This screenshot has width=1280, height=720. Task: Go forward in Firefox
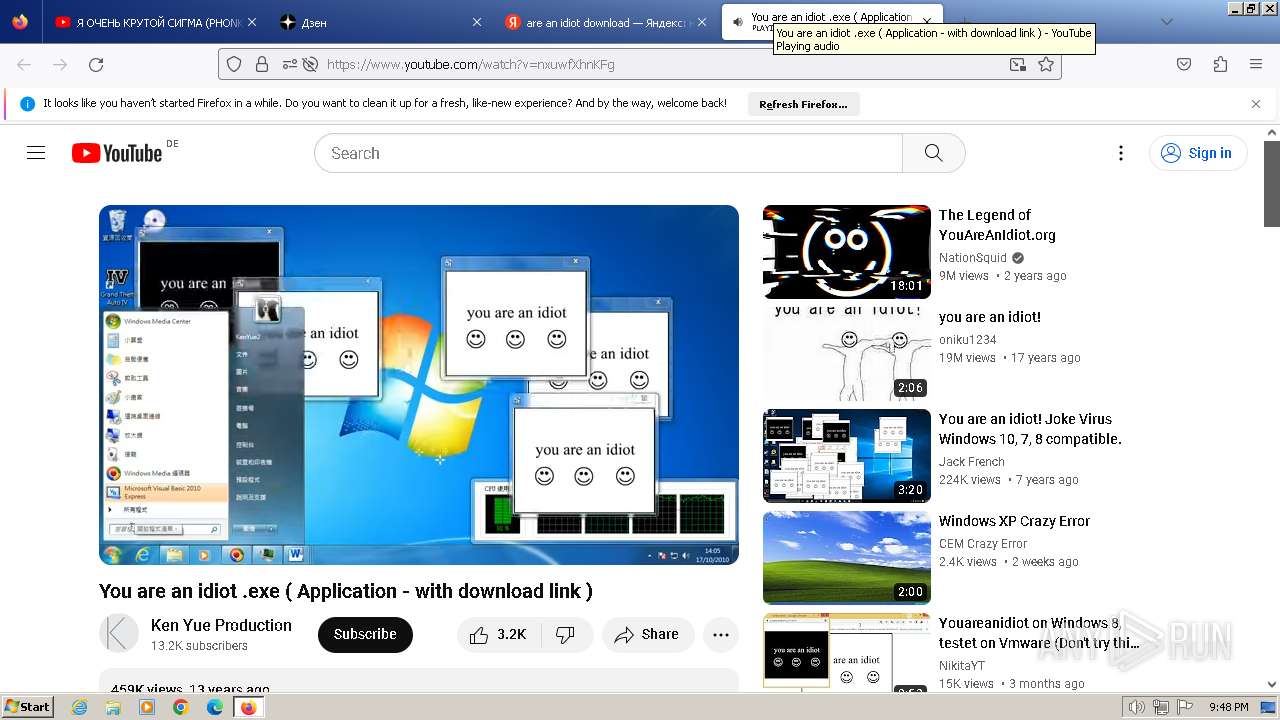(60, 64)
